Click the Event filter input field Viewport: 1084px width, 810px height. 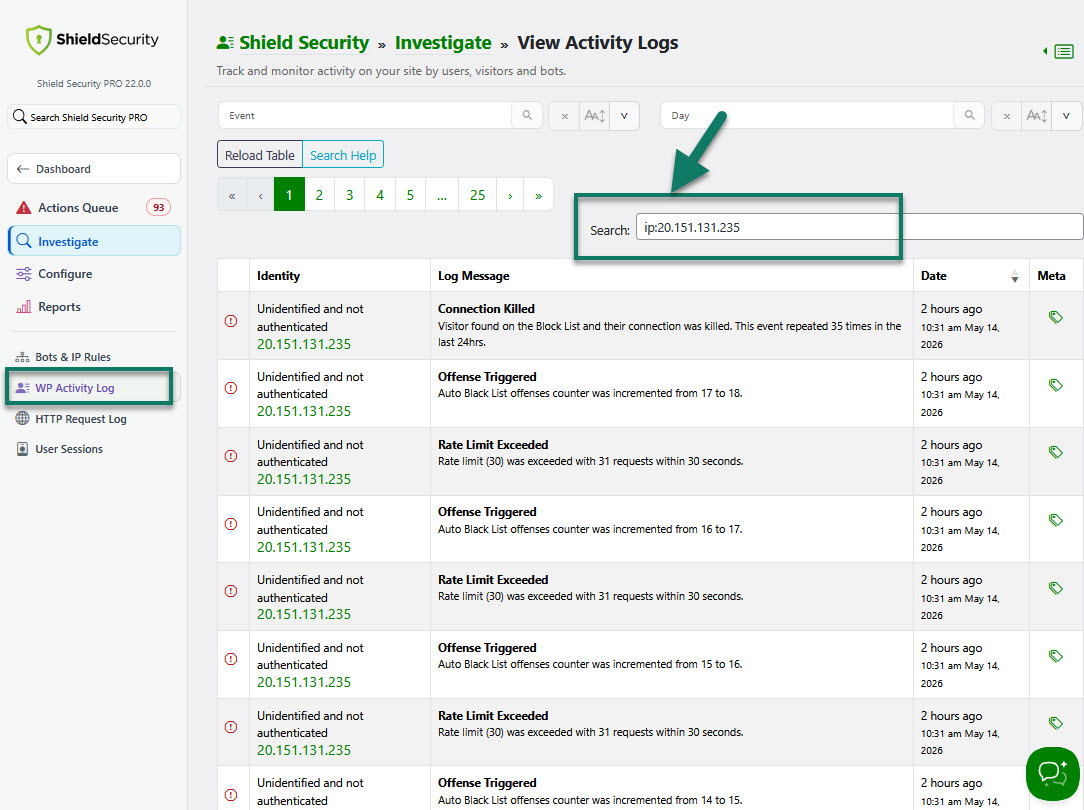[x=365, y=115]
